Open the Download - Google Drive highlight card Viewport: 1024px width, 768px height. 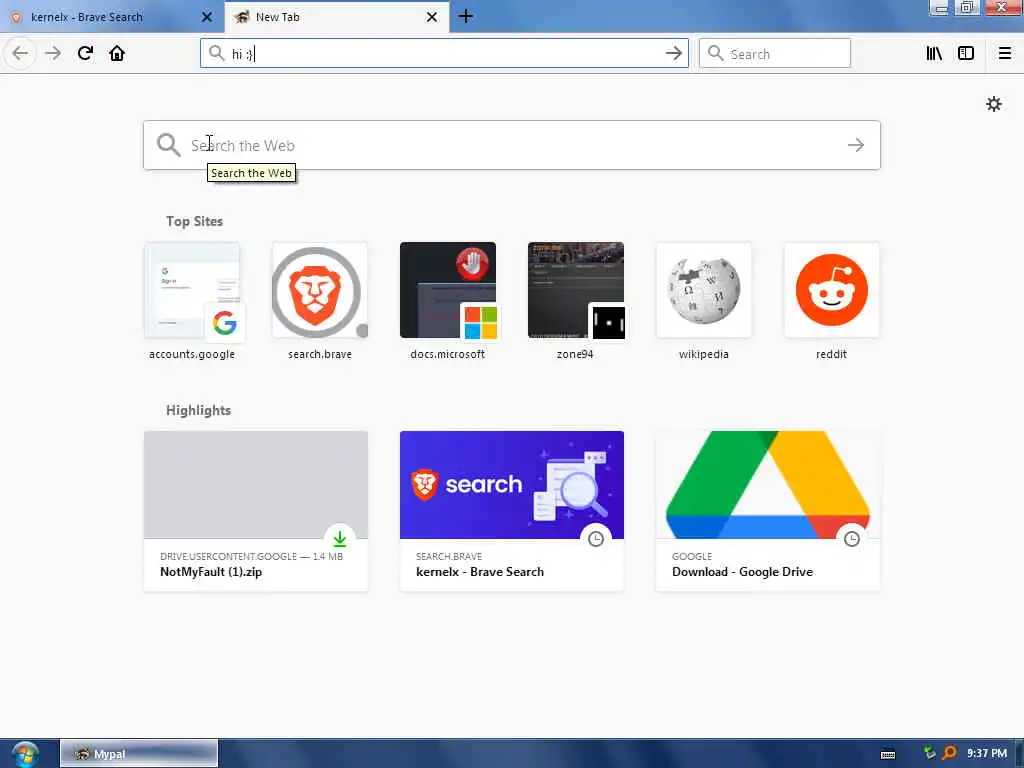(768, 511)
